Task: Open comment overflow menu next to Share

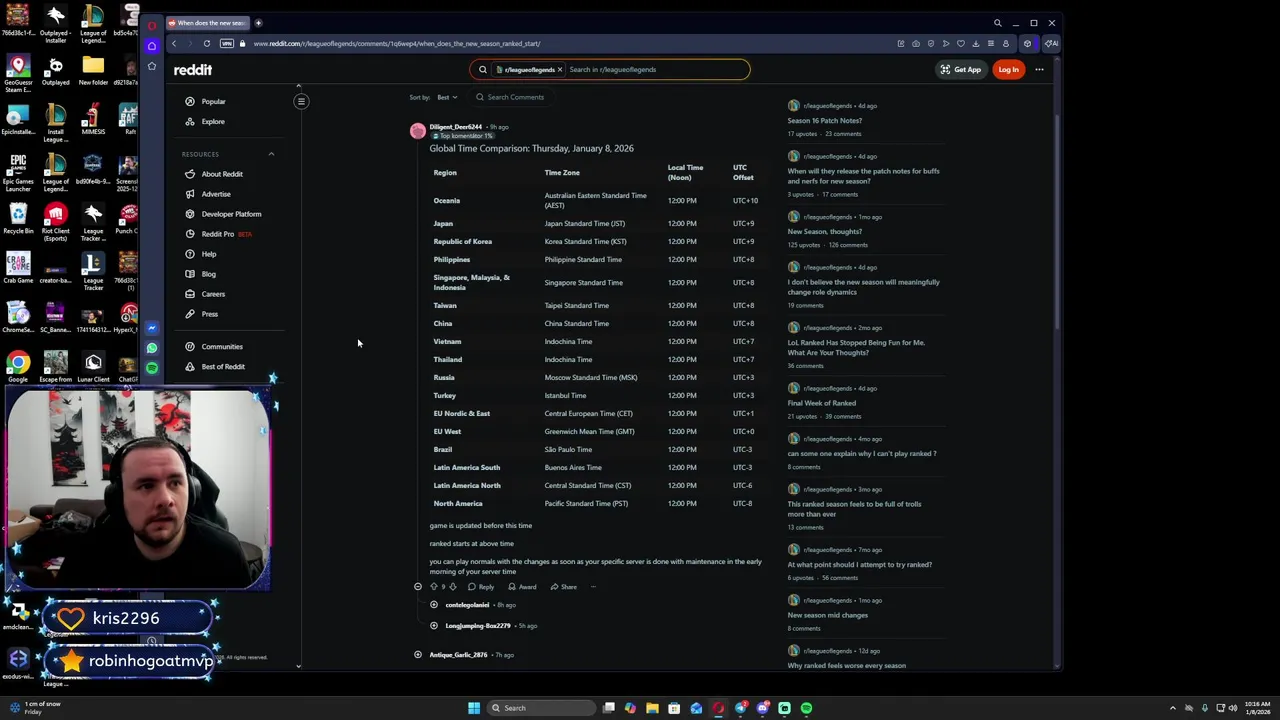Action: (x=593, y=587)
